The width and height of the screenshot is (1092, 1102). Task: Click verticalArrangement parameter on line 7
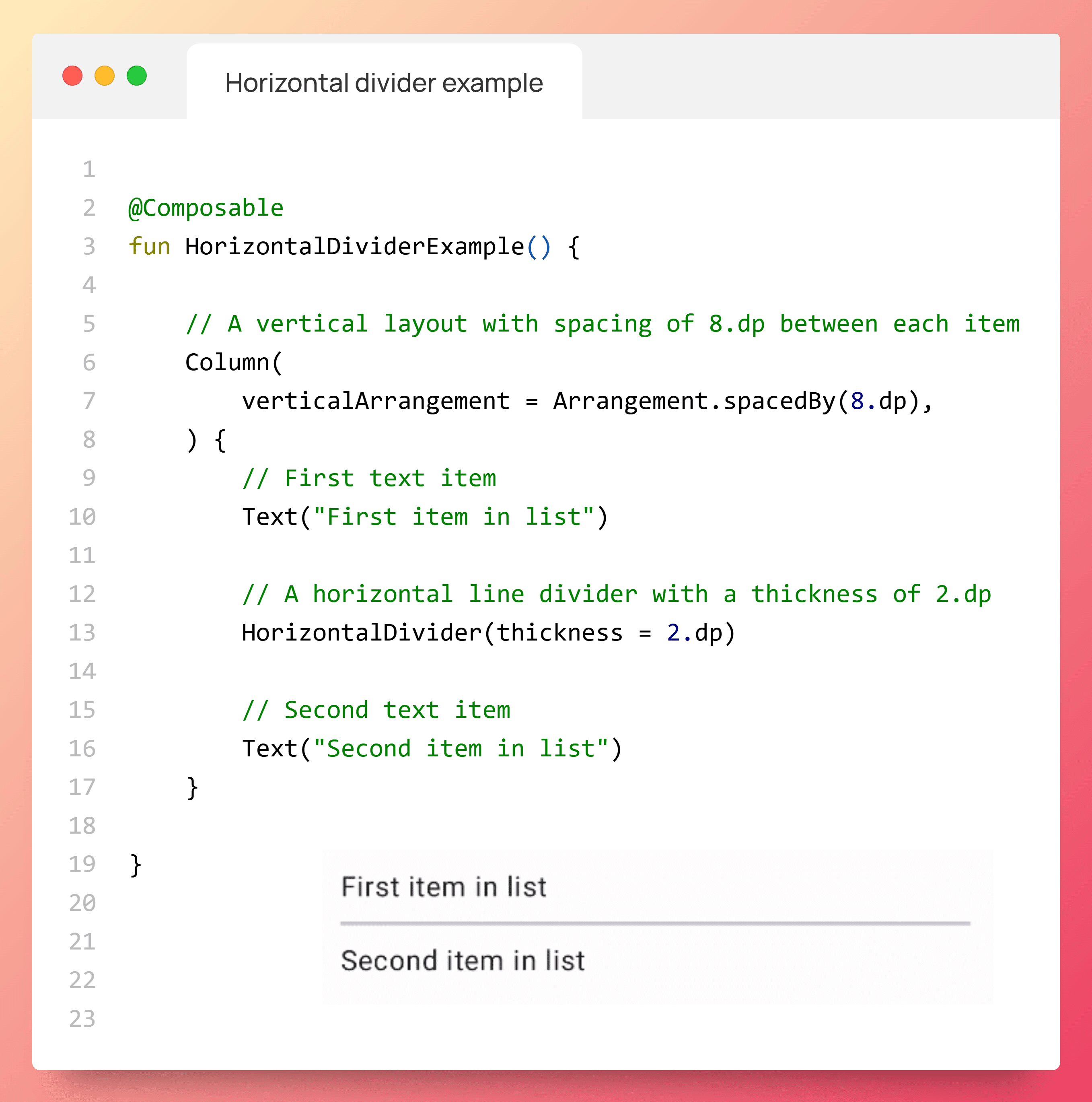tap(375, 401)
